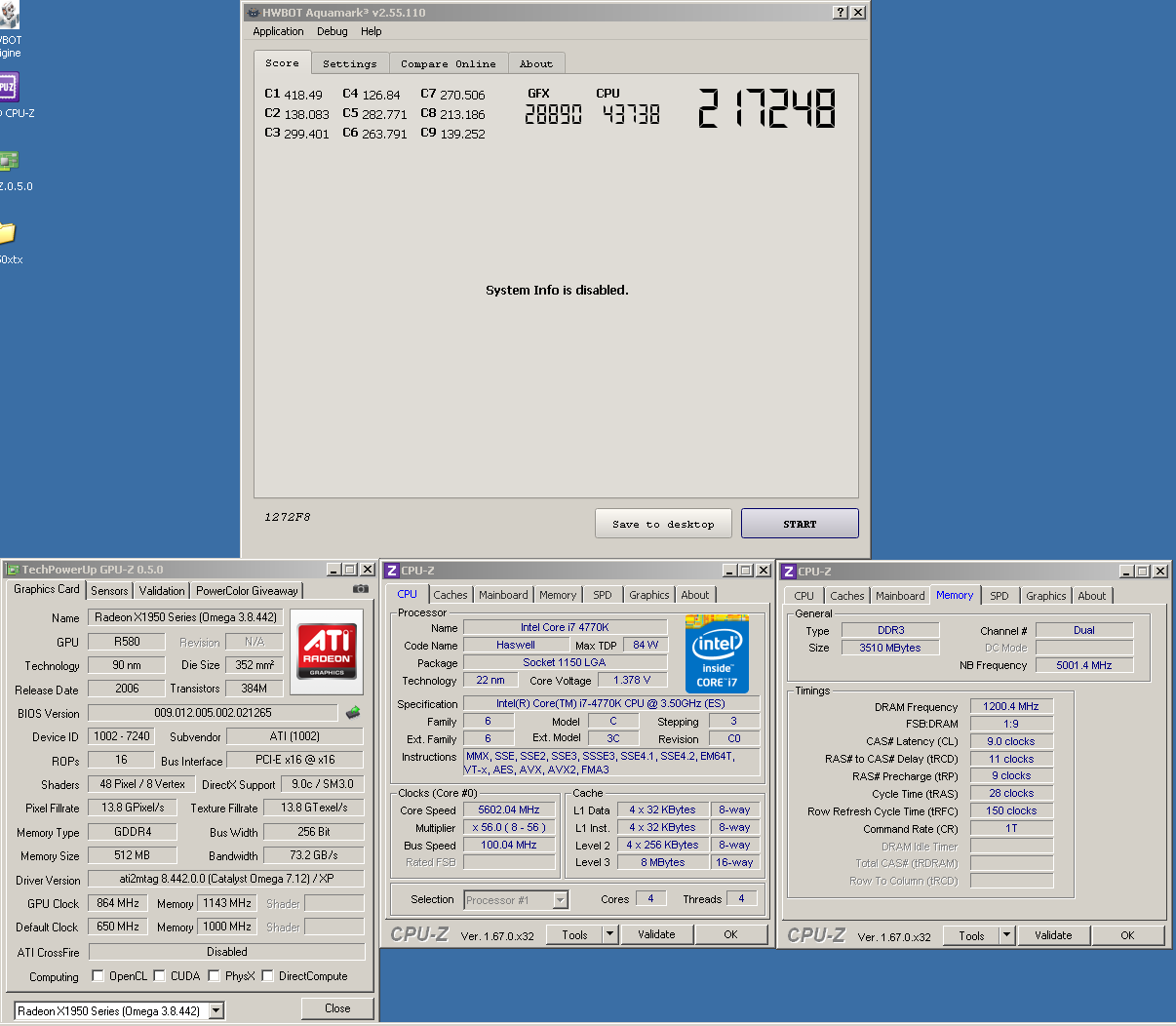Switch to the Validation tab in GPU-Z

(x=162, y=591)
